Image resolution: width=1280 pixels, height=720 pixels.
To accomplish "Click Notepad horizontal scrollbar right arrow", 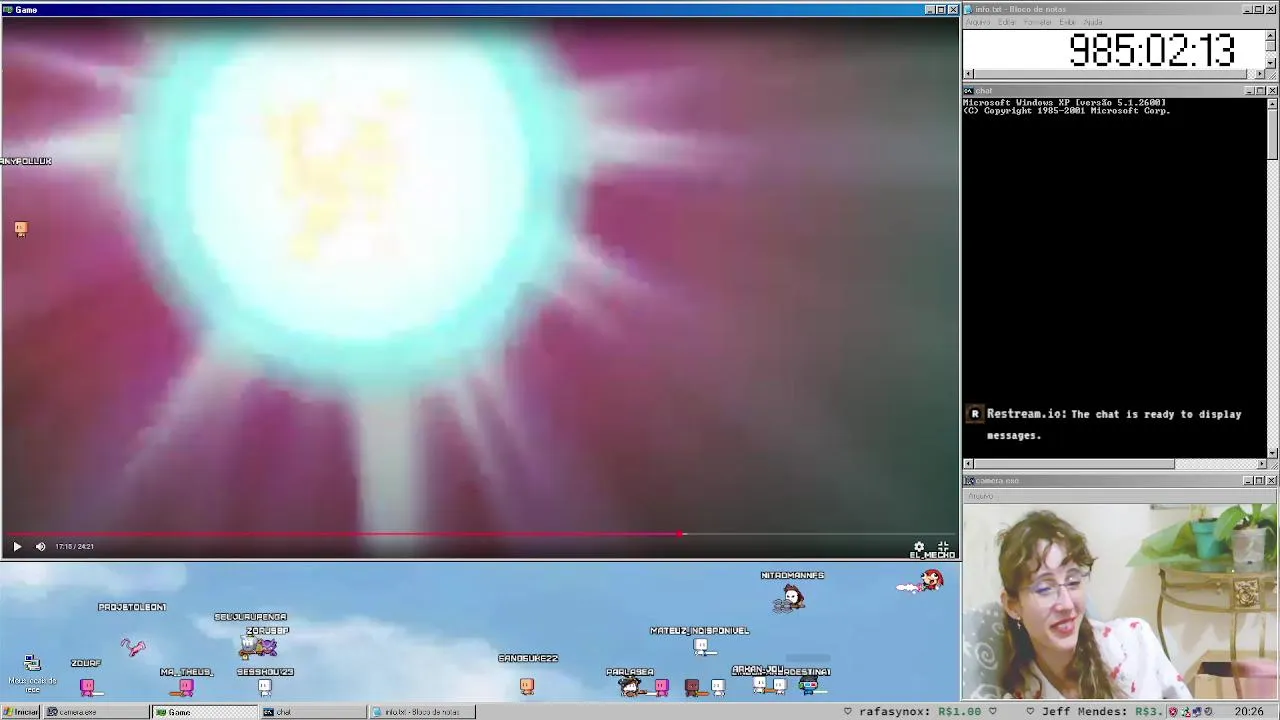I will [x=1261, y=74].
